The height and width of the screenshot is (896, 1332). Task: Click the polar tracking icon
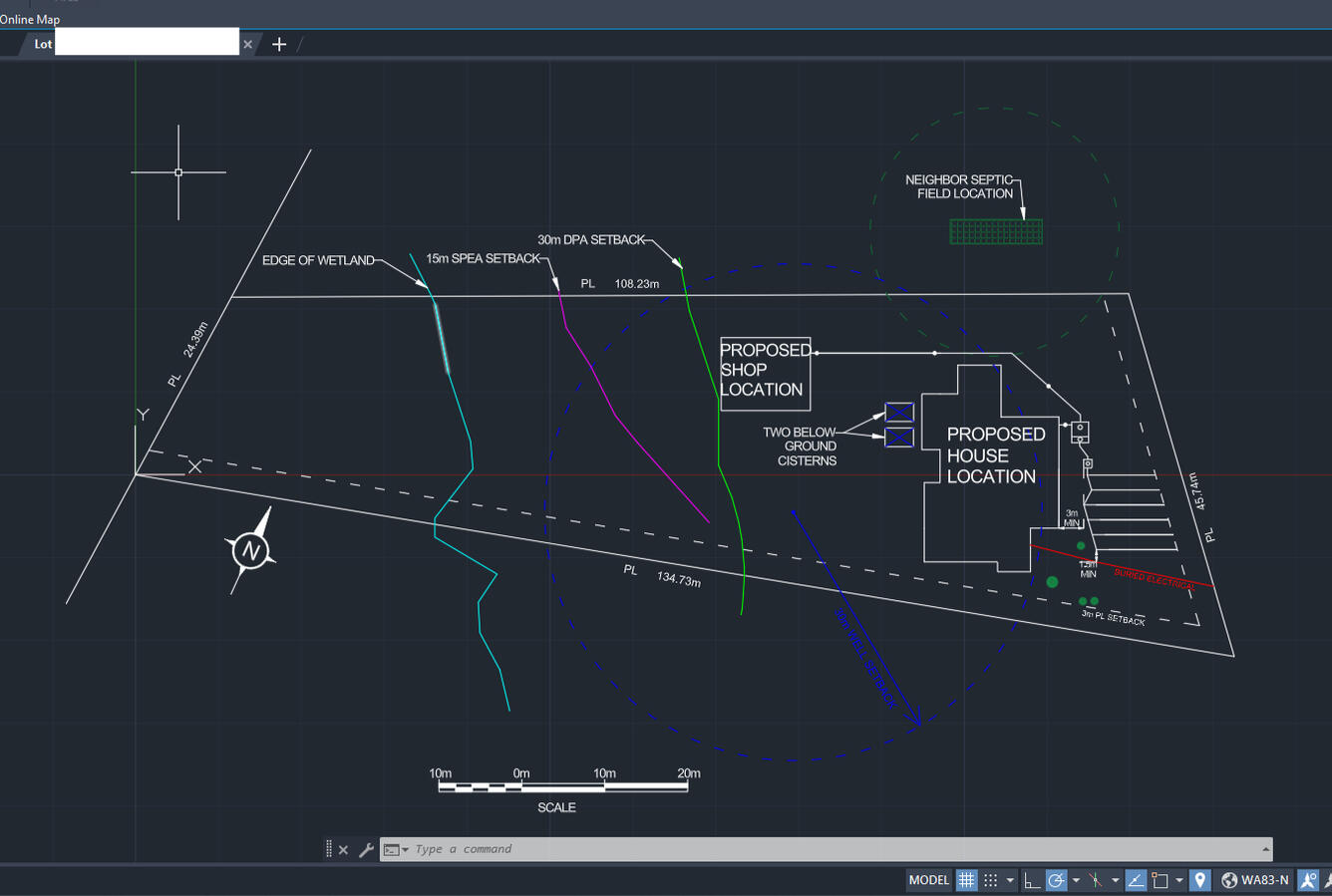(1056, 880)
